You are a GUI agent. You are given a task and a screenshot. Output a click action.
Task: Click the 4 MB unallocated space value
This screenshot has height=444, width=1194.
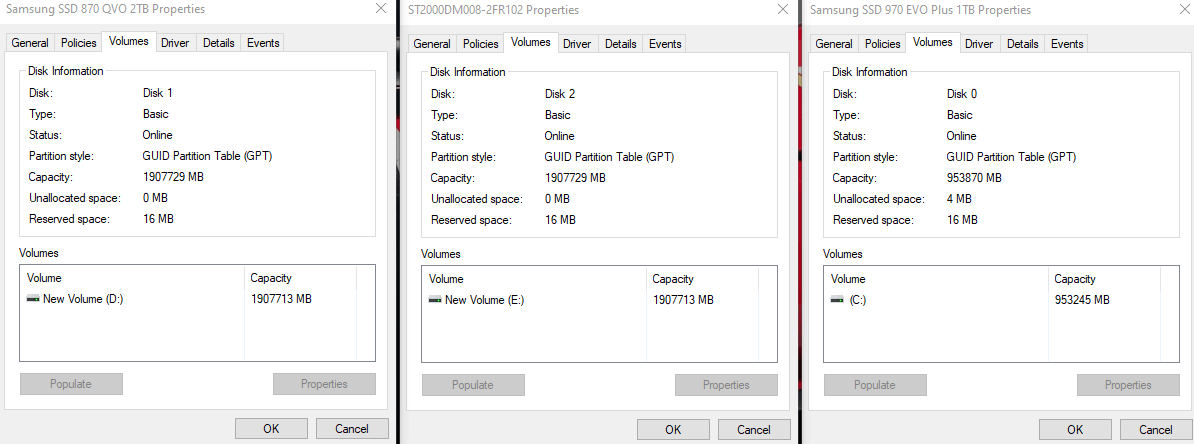click(x=959, y=199)
